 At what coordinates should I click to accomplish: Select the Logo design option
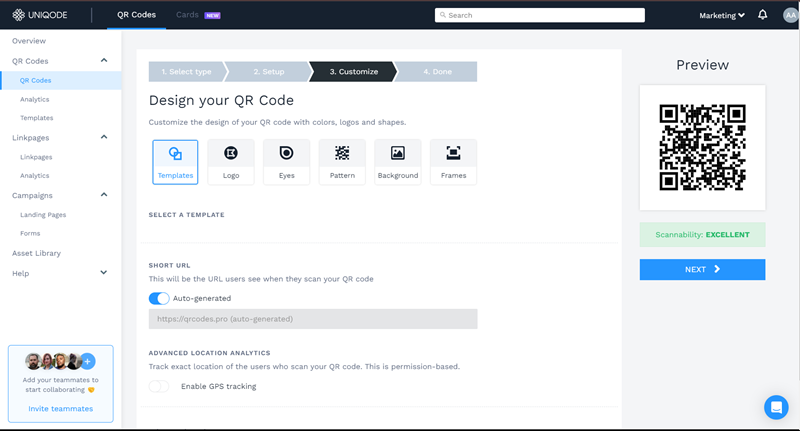231,162
